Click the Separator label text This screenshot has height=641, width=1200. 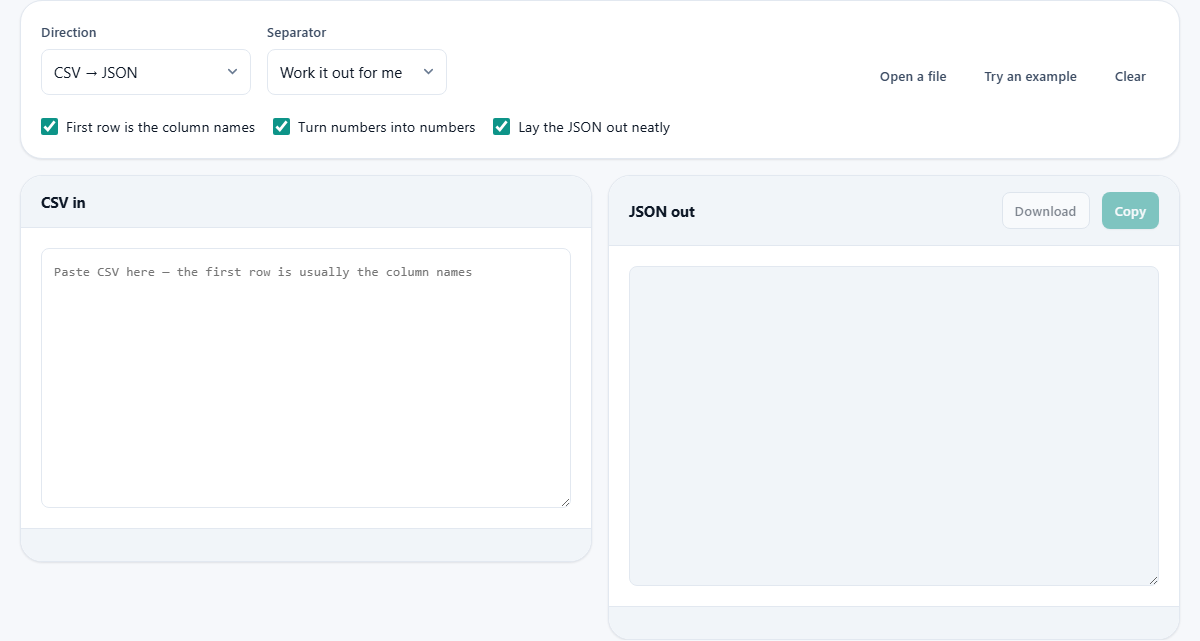pos(297,32)
